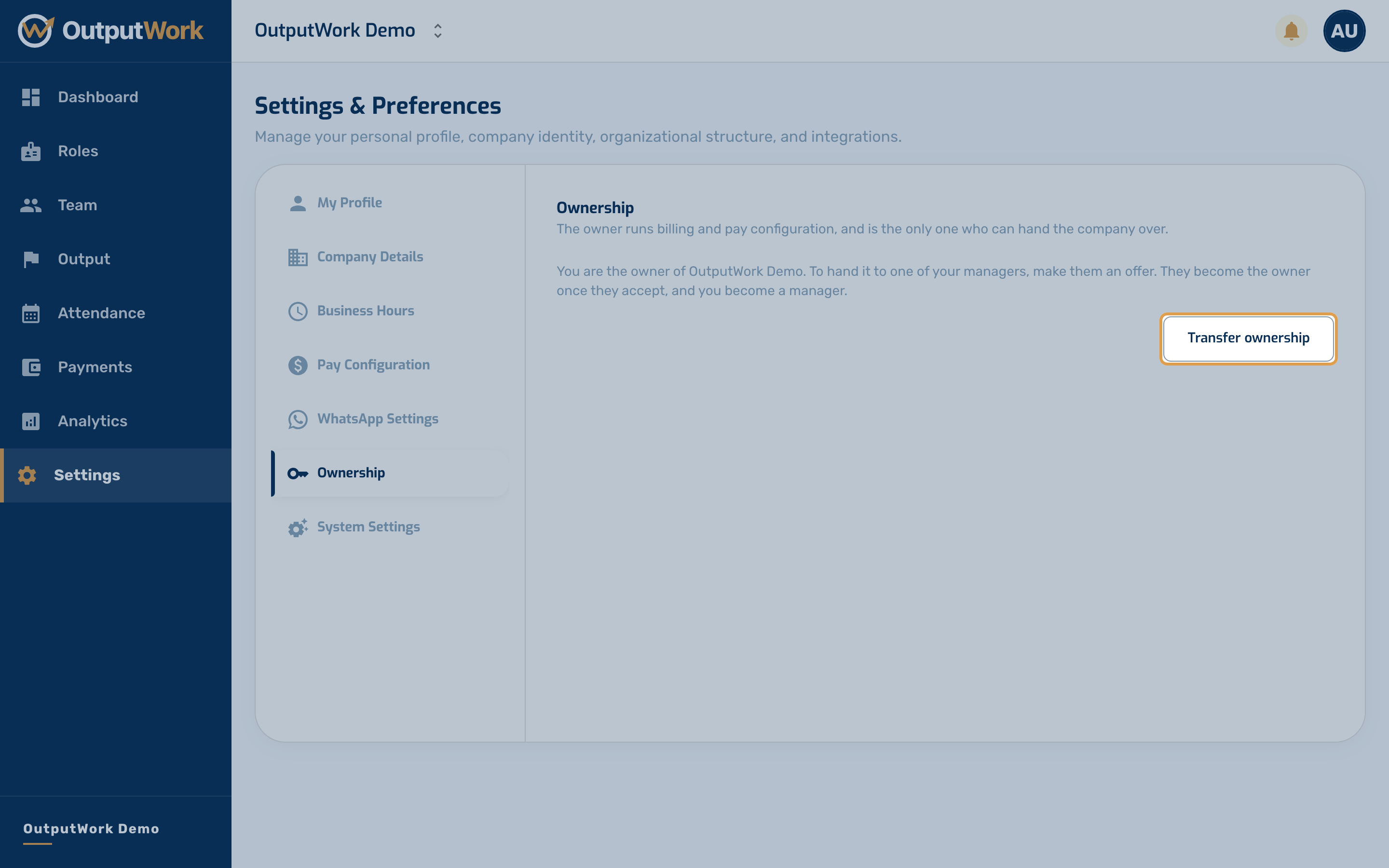Open Analytics in the sidebar
Screen dimensions: 1389x868
tap(116, 421)
